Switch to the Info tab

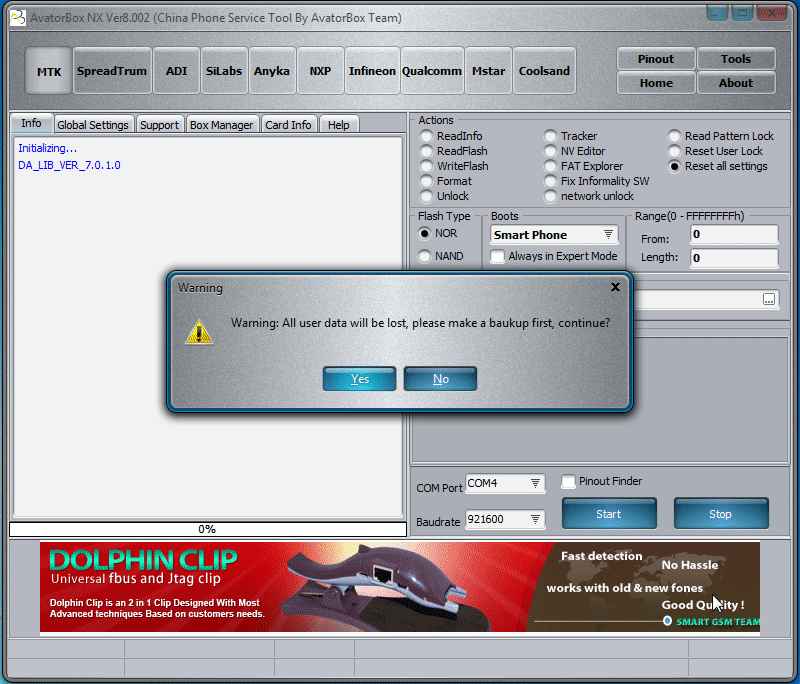[31, 123]
